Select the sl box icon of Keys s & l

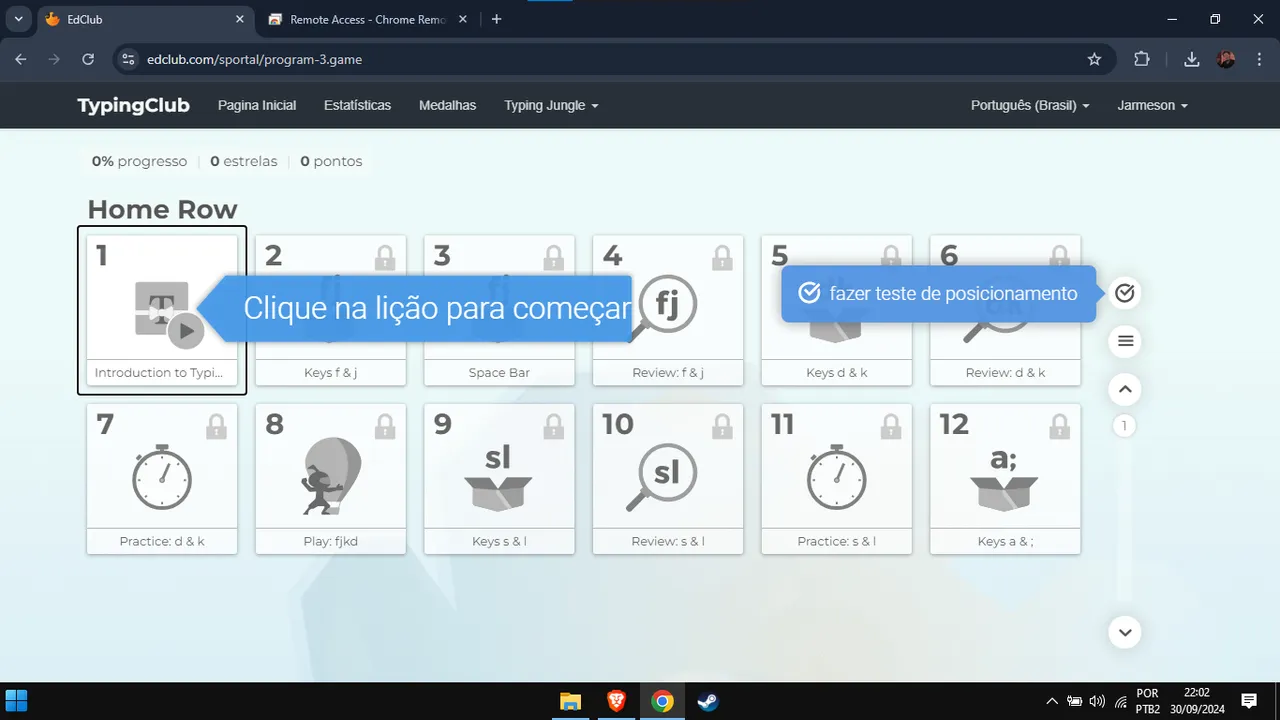[x=499, y=478]
